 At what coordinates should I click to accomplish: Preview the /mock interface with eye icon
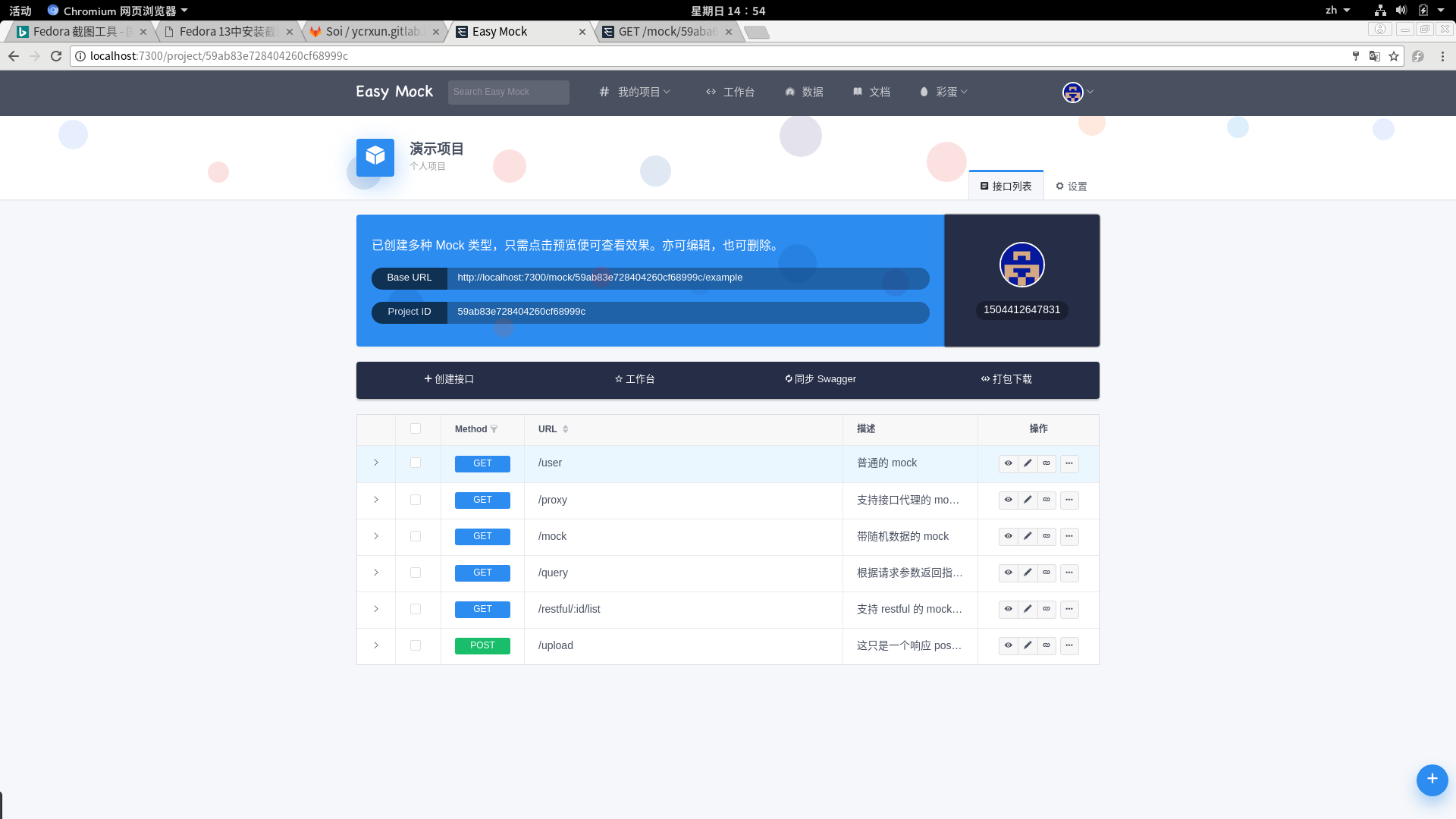coord(1008,536)
